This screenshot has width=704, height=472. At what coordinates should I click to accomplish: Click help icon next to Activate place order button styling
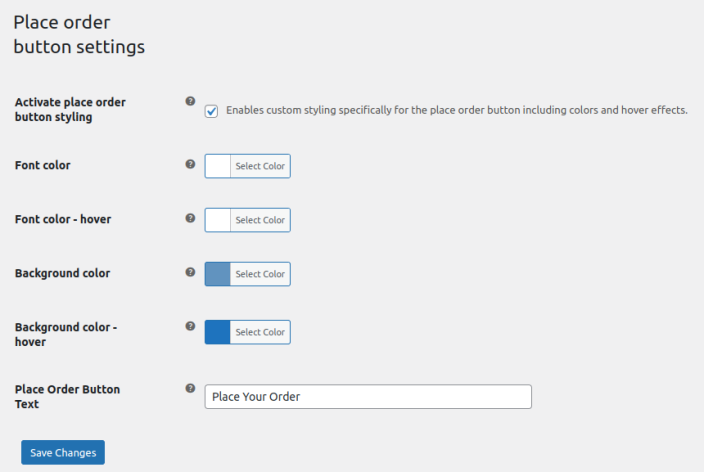(190, 102)
